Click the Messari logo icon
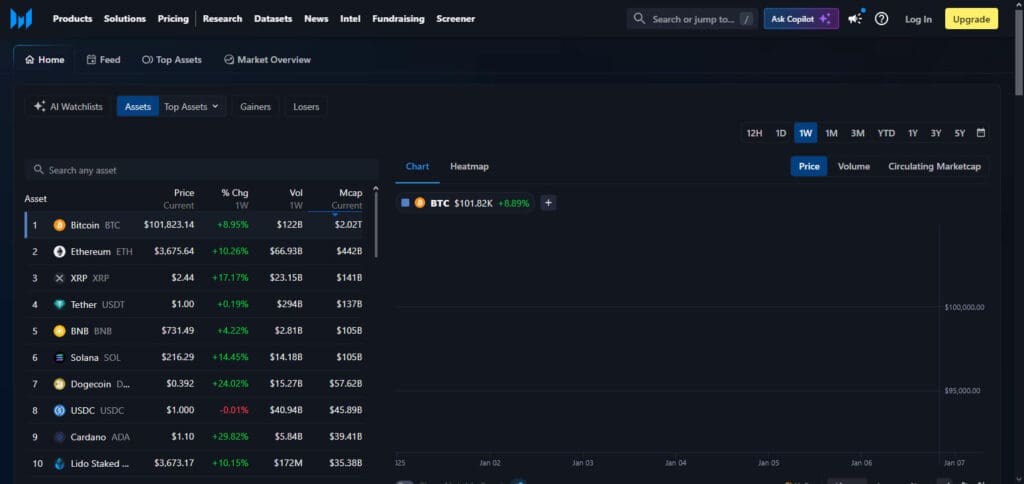The height and width of the screenshot is (484, 1024). [x=21, y=19]
